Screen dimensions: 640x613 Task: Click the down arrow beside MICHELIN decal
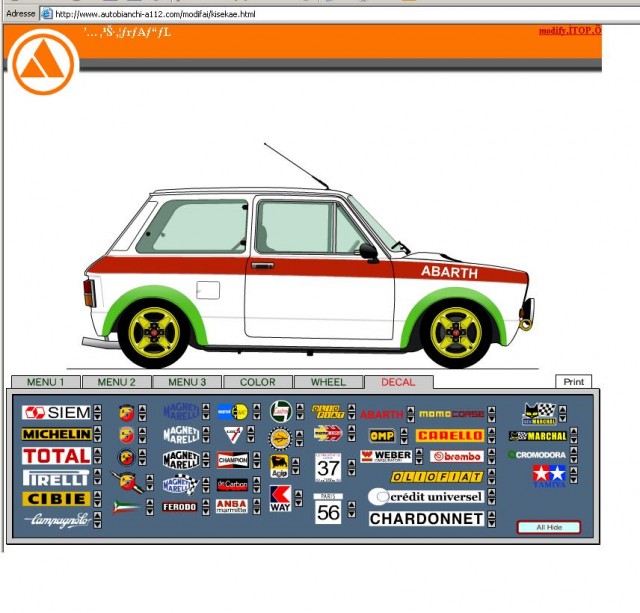(97, 438)
